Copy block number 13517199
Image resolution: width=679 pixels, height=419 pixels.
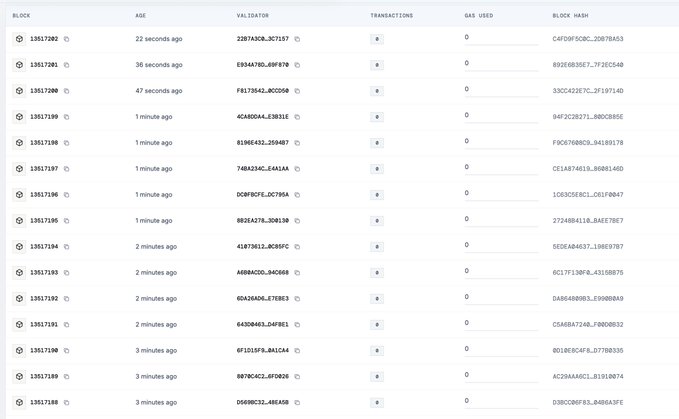pos(66,117)
